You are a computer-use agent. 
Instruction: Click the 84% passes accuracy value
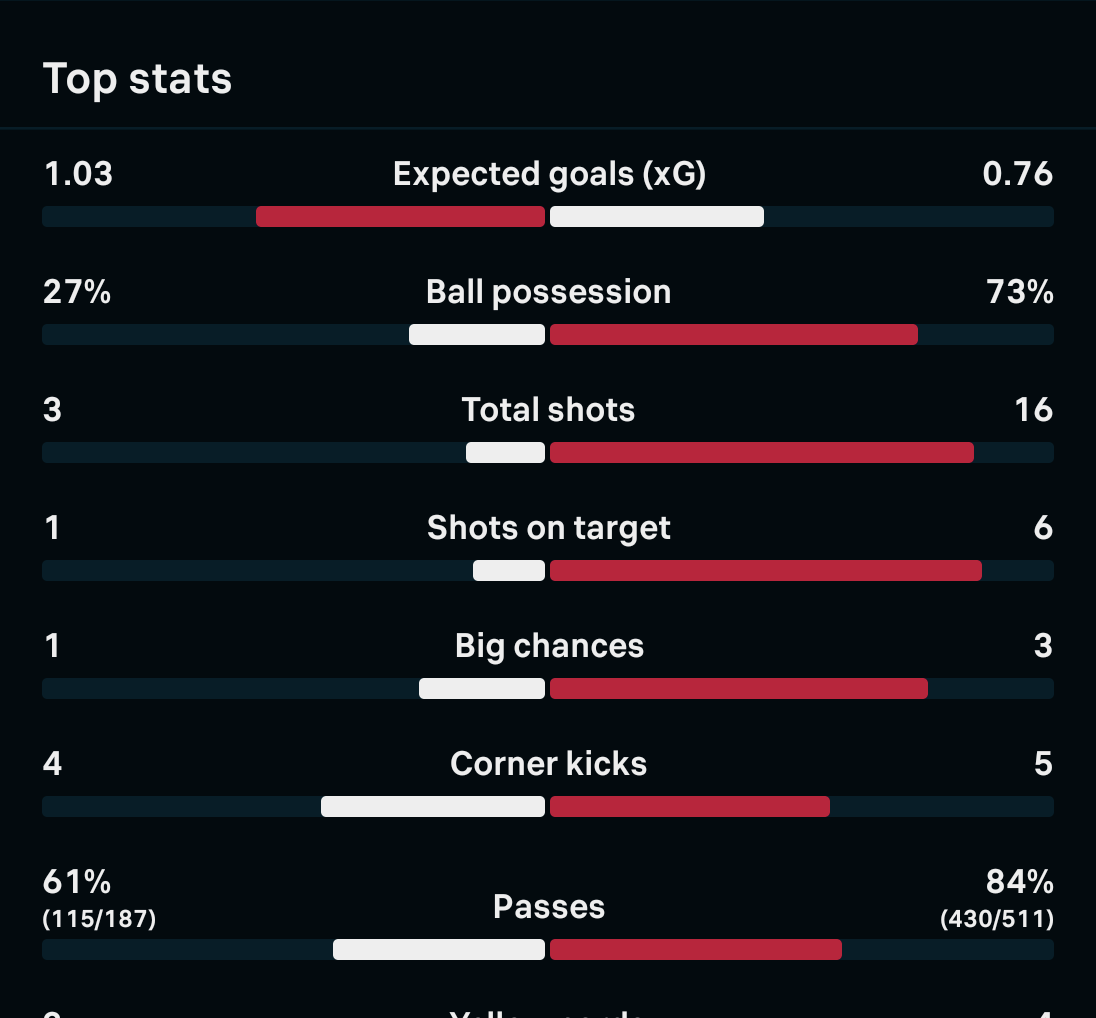(x=1019, y=882)
